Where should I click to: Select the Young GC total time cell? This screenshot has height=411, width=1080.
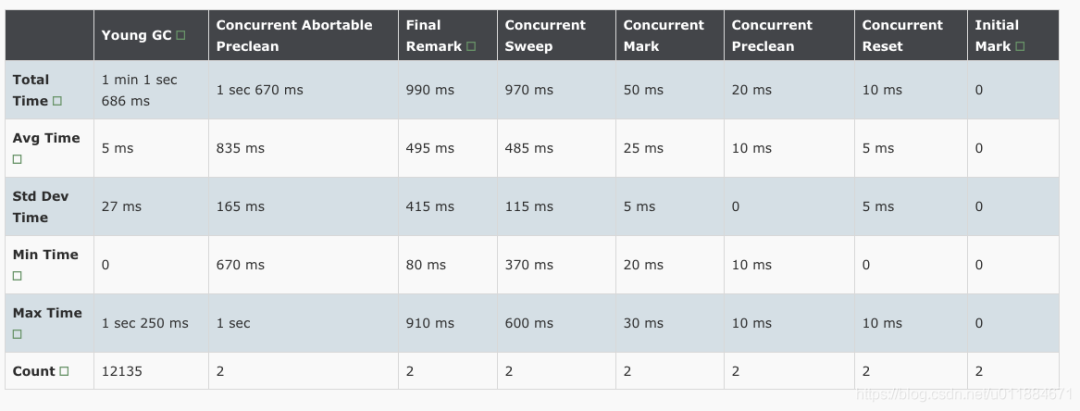[139, 90]
